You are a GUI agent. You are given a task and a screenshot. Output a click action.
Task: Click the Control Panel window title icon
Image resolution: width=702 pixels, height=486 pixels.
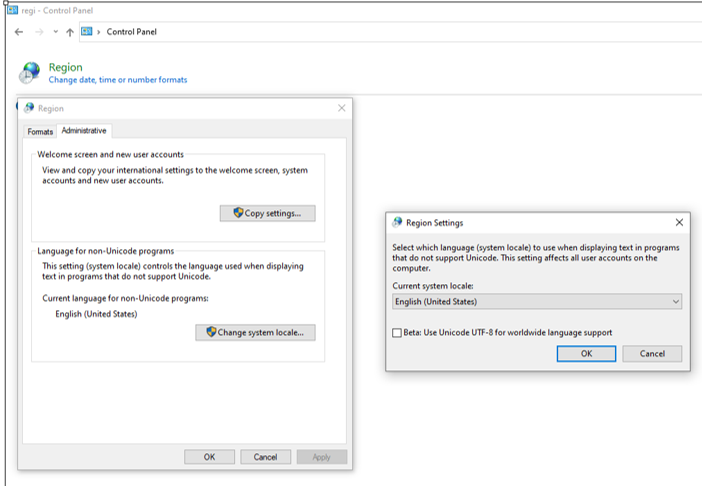12,10
